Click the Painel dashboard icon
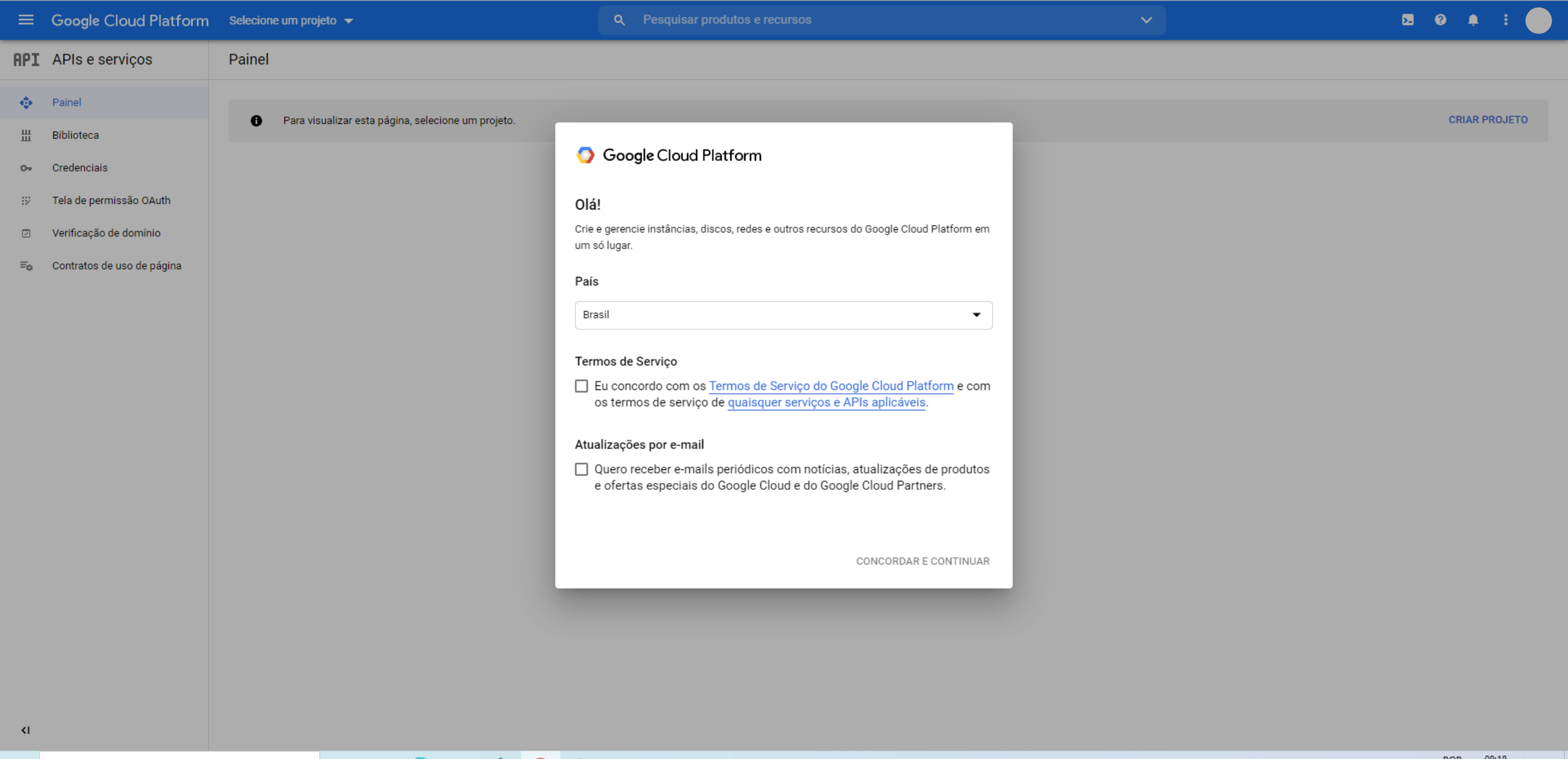The height and width of the screenshot is (759, 1568). click(x=26, y=102)
